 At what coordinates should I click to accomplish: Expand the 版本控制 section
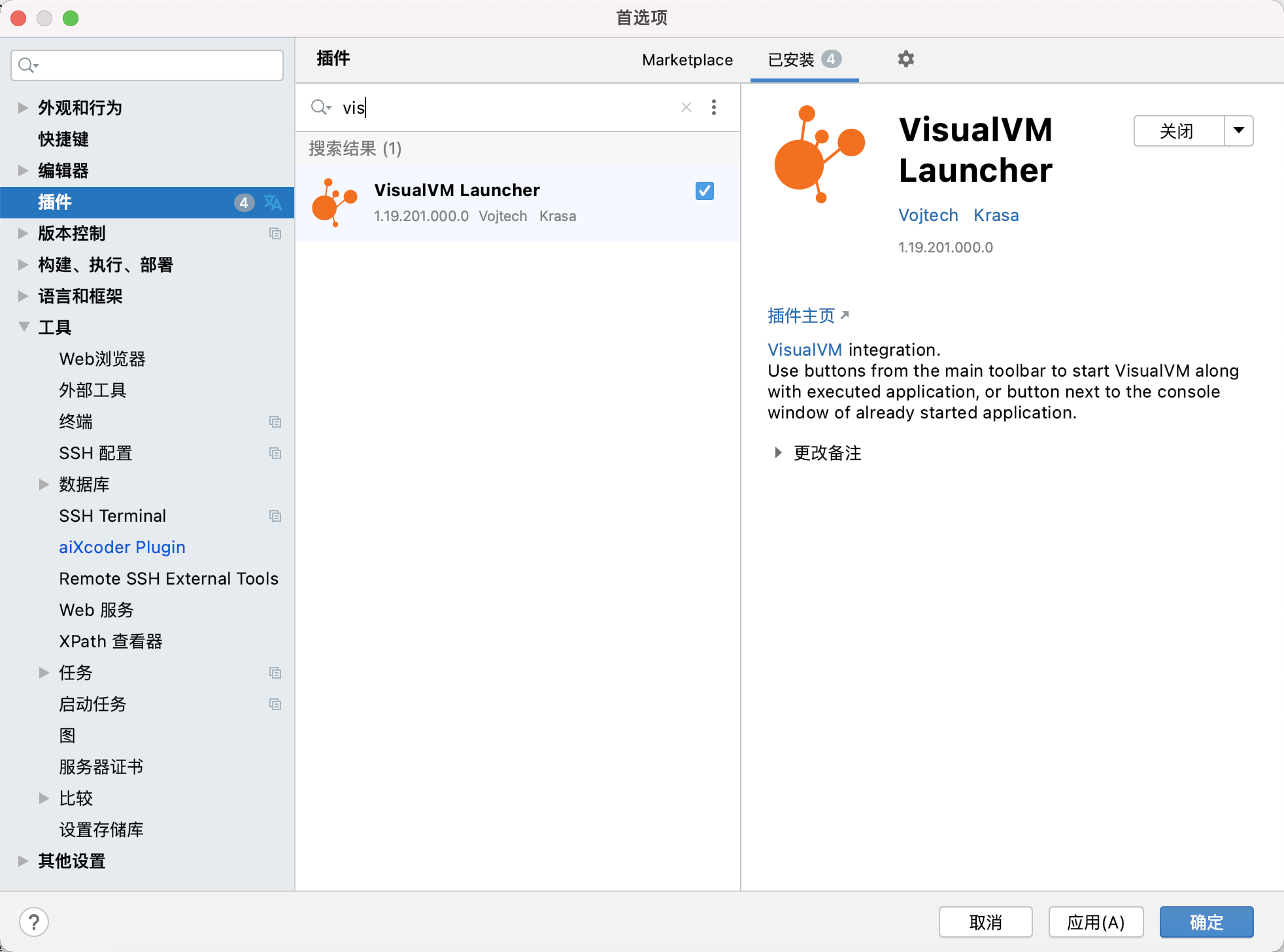24,233
